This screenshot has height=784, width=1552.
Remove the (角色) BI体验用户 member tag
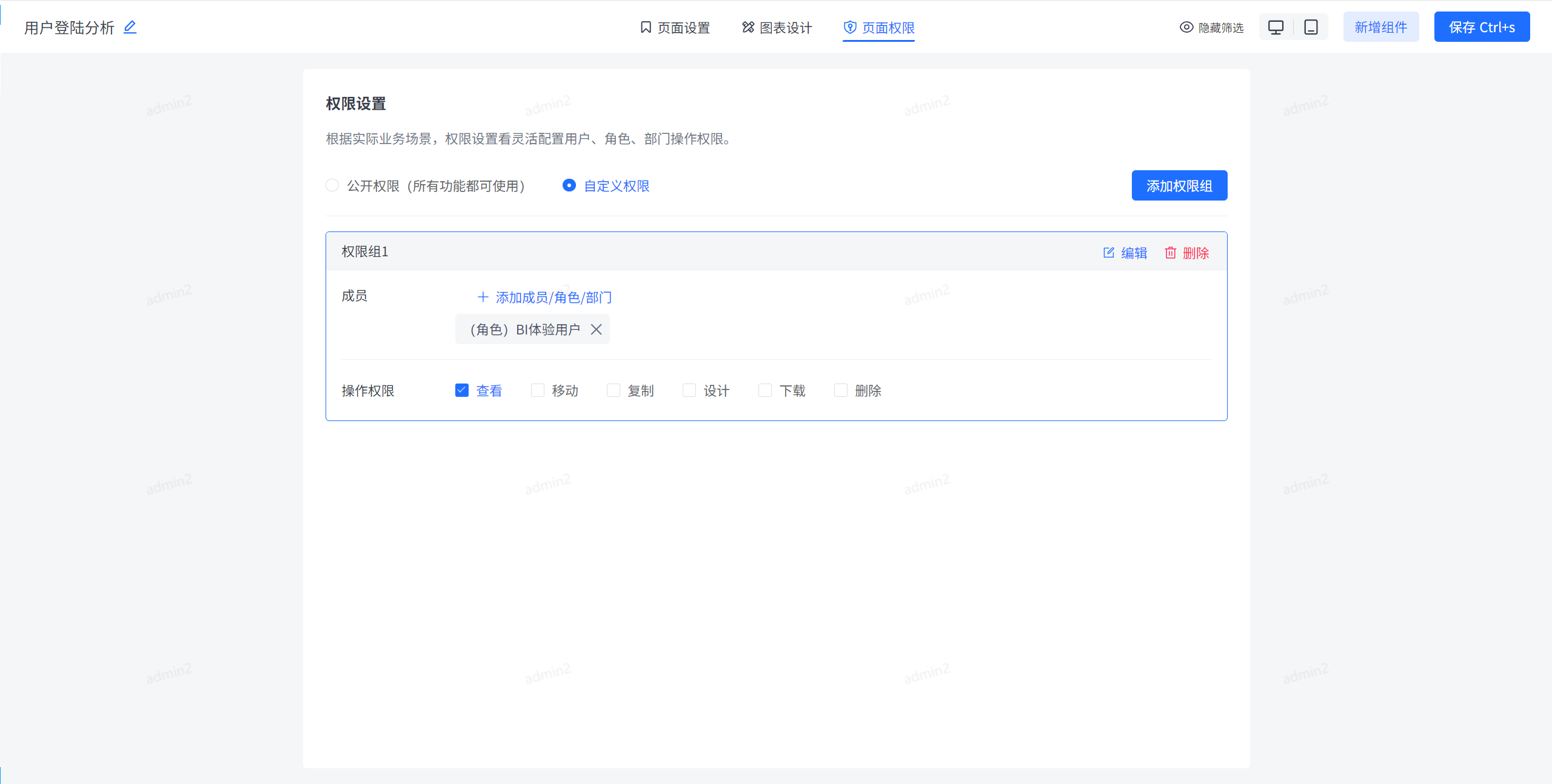[596, 329]
